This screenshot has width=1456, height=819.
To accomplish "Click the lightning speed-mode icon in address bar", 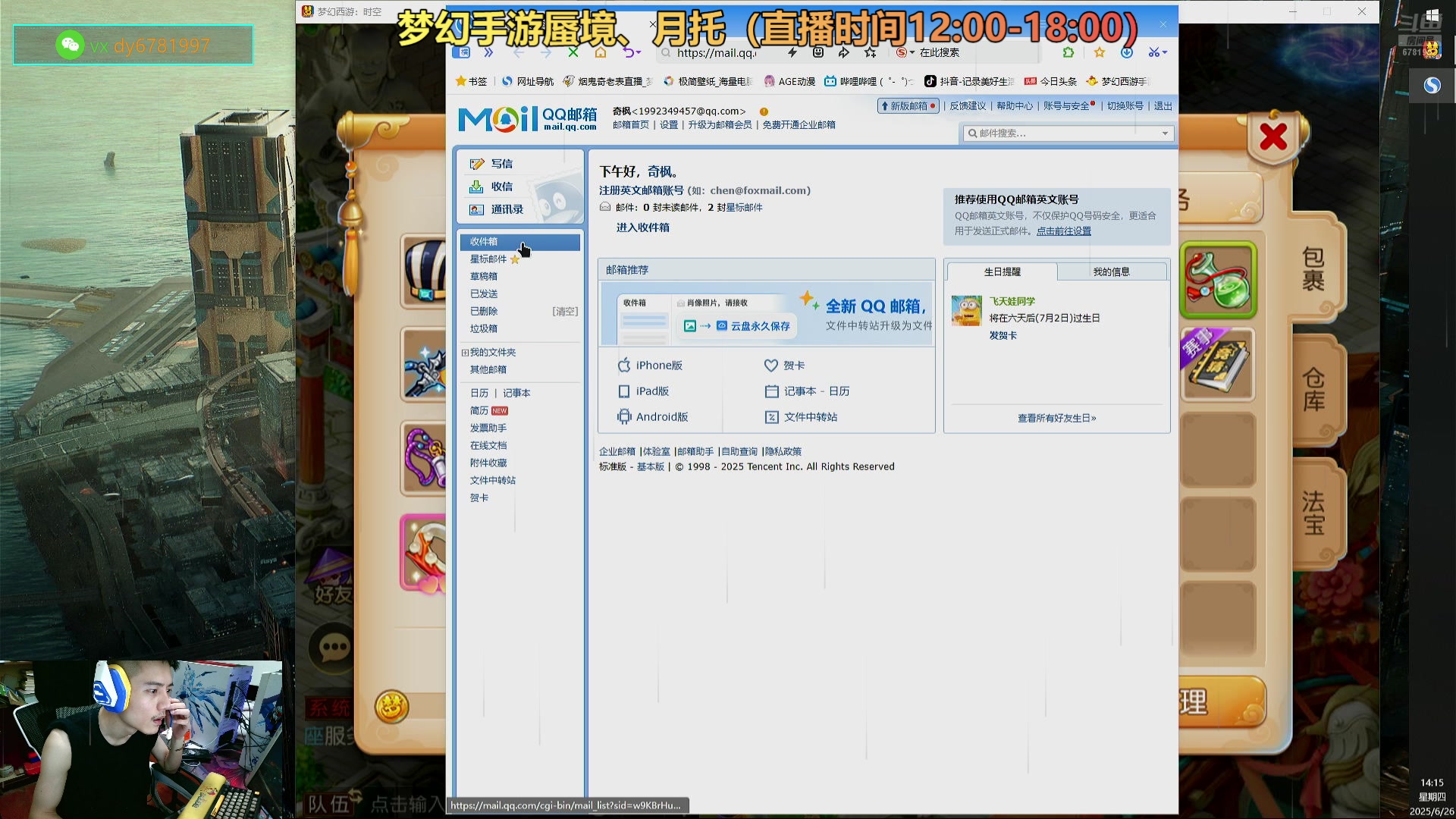I will pyautogui.click(x=792, y=52).
